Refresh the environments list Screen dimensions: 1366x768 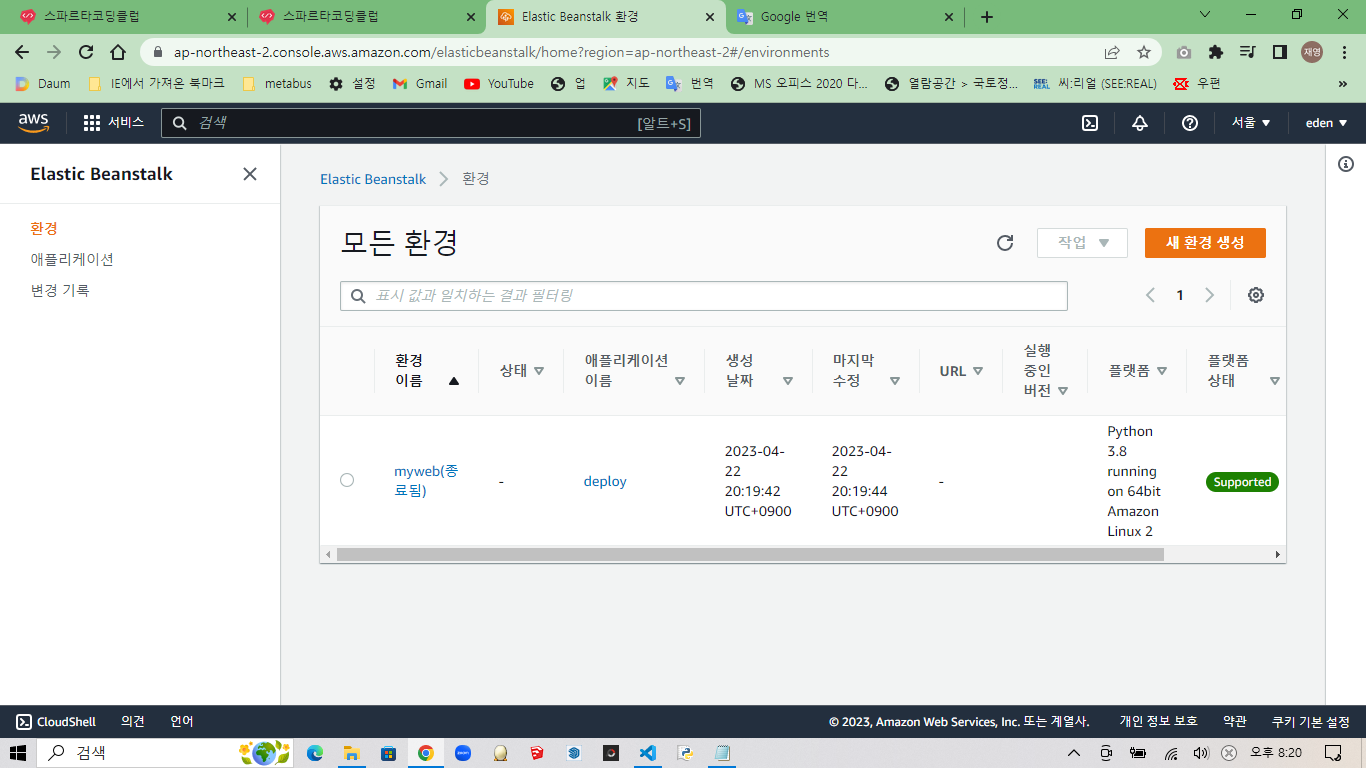[x=1005, y=243]
